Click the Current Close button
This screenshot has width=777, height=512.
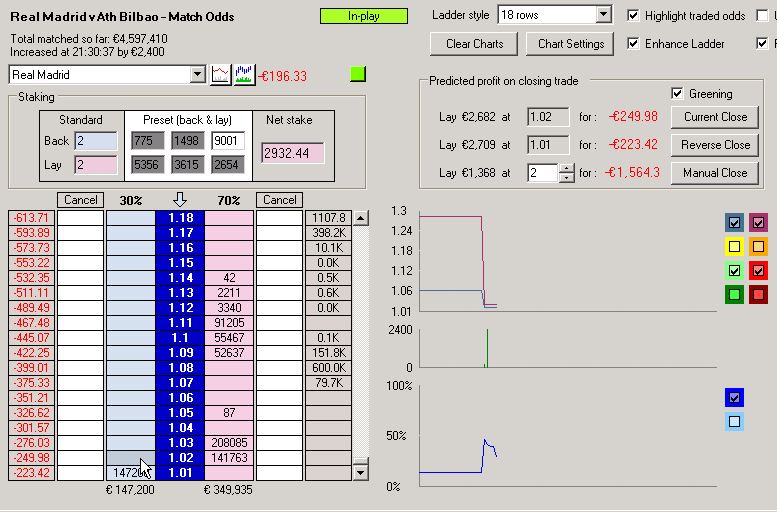[715, 117]
